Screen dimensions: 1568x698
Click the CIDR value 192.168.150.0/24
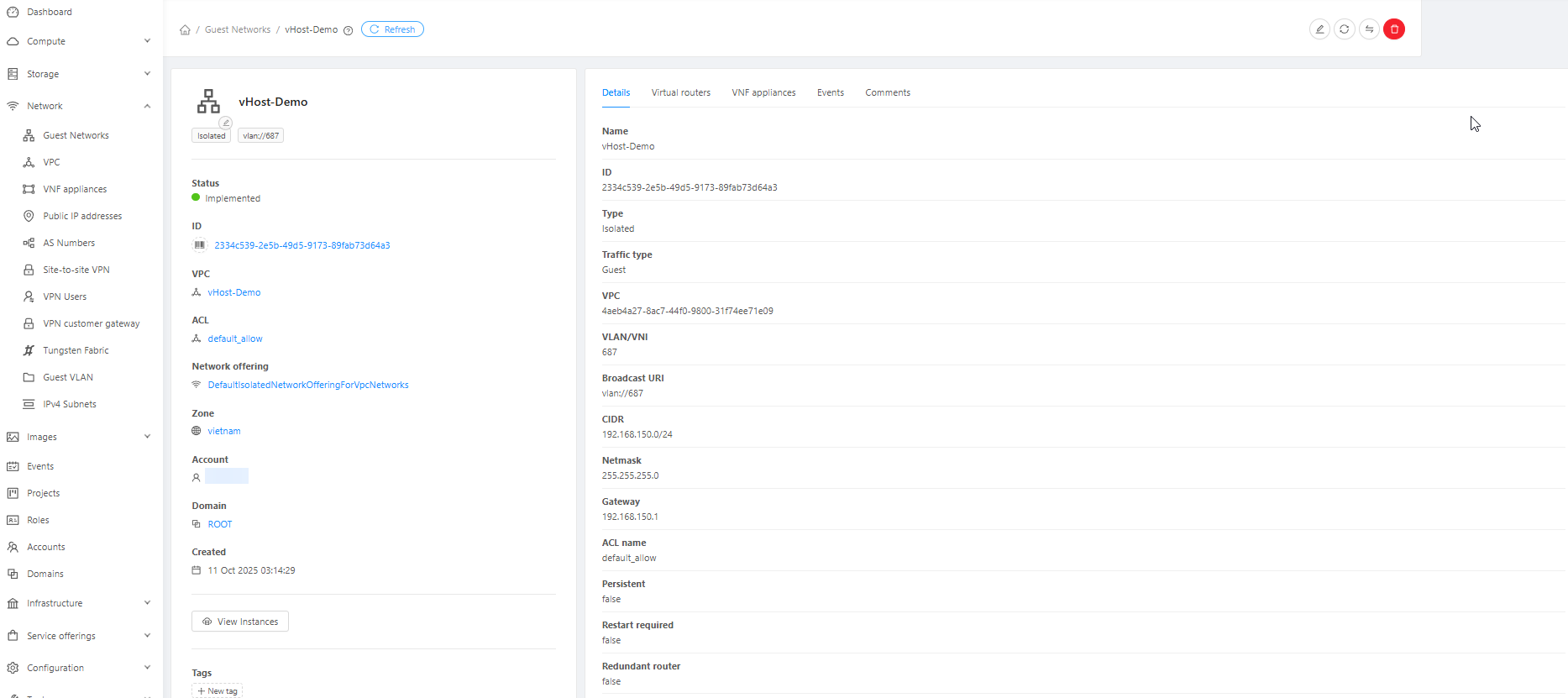pos(637,434)
